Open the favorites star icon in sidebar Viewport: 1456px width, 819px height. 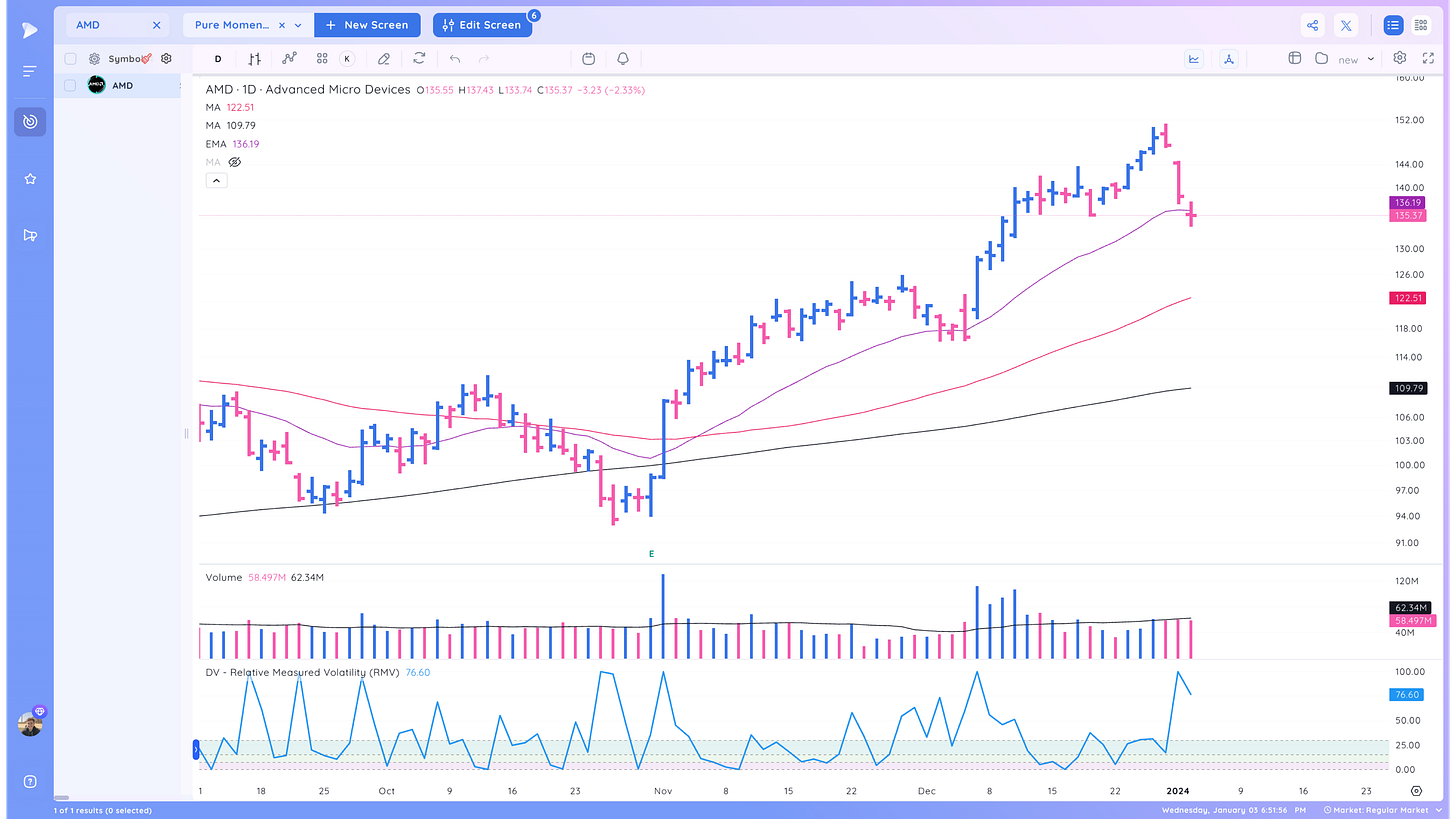[30, 179]
